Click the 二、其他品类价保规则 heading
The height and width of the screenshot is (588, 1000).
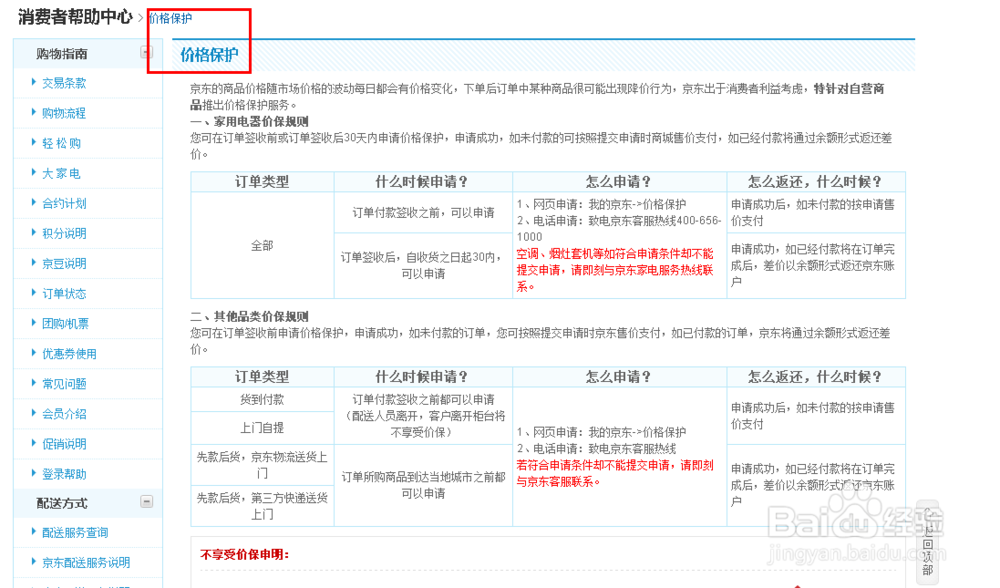249,316
